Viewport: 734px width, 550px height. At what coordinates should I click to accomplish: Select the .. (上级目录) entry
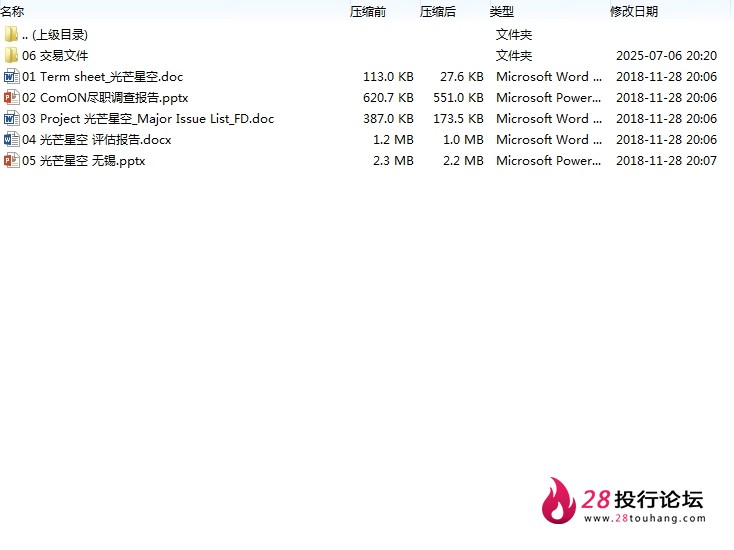coord(55,35)
